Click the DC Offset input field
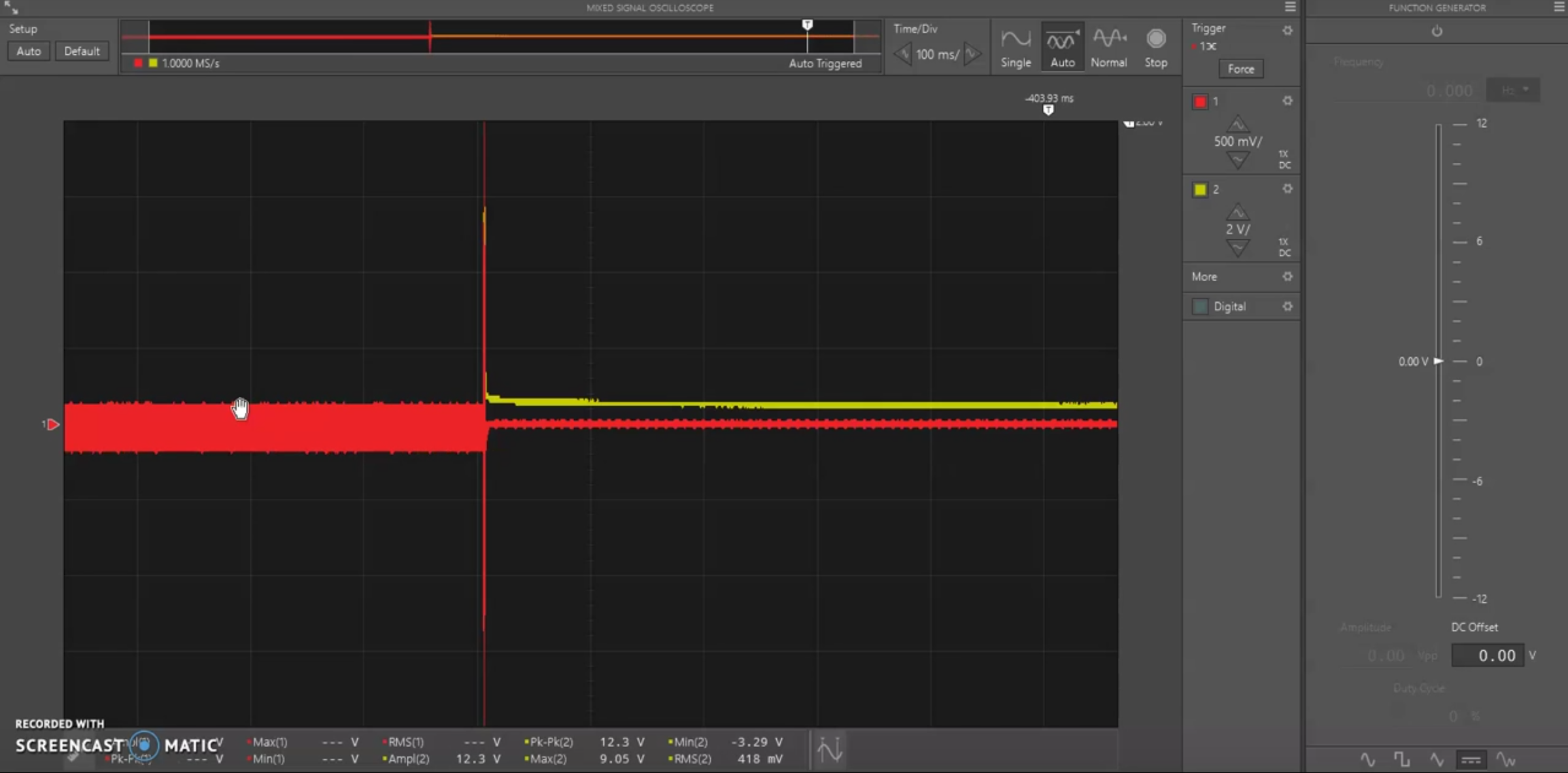The image size is (1568, 773). (1488, 655)
